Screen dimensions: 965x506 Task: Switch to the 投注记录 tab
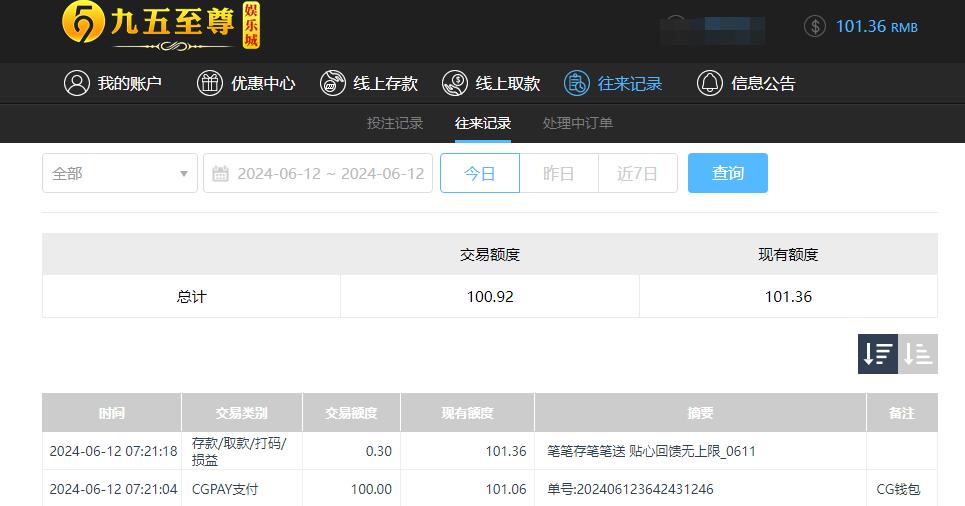tap(395, 123)
